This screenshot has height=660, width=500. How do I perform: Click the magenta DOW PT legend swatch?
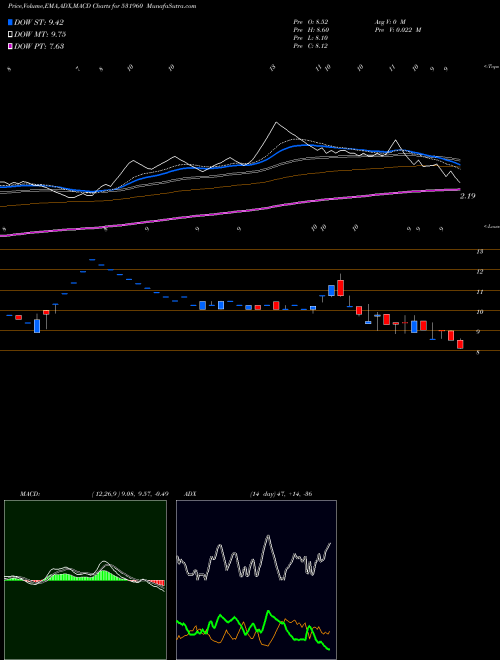[11, 46]
